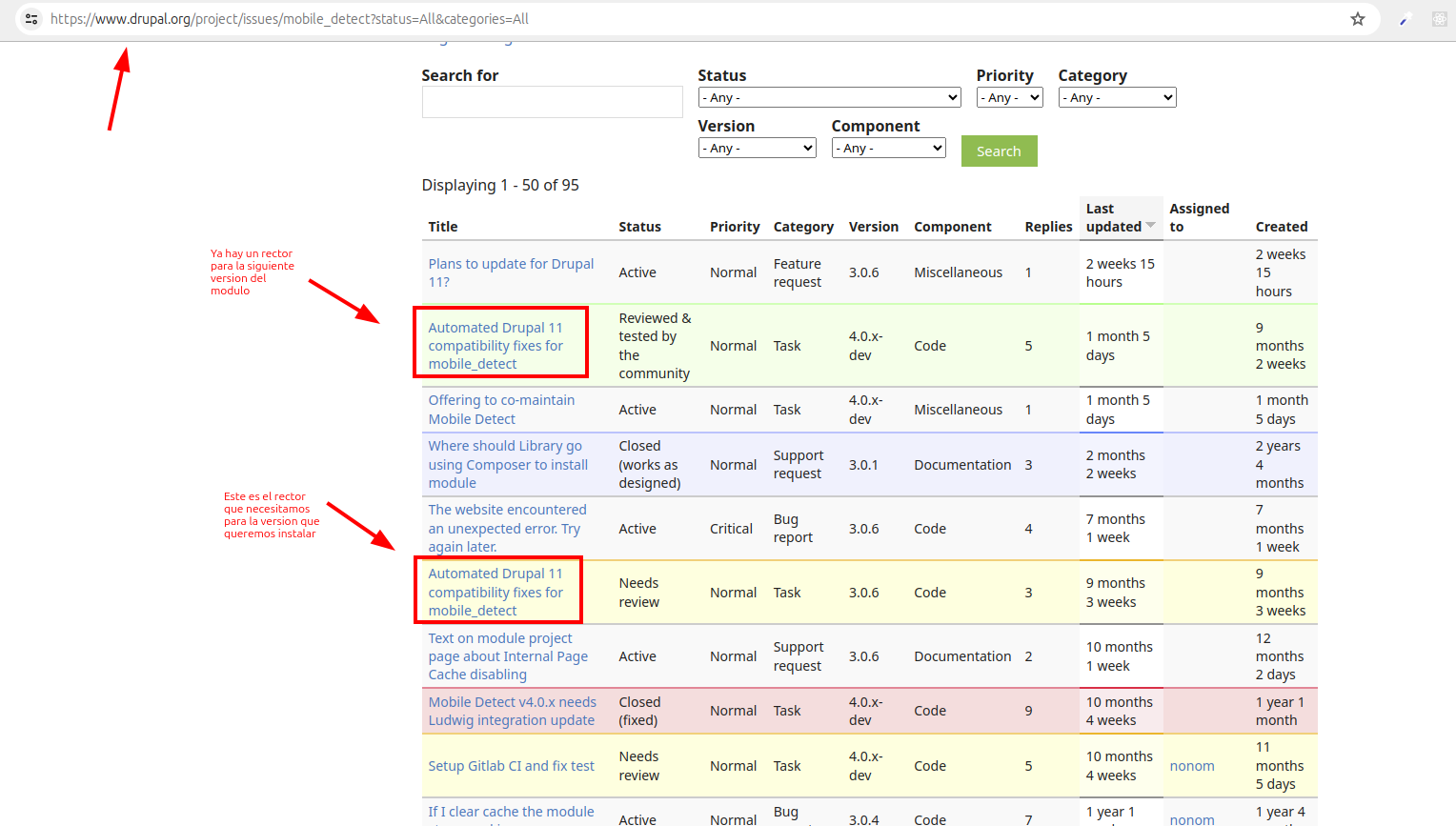The width and height of the screenshot is (1456, 826).
Task: Click 12 months 2 days created cell
Action: pyautogui.click(x=1279, y=656)
